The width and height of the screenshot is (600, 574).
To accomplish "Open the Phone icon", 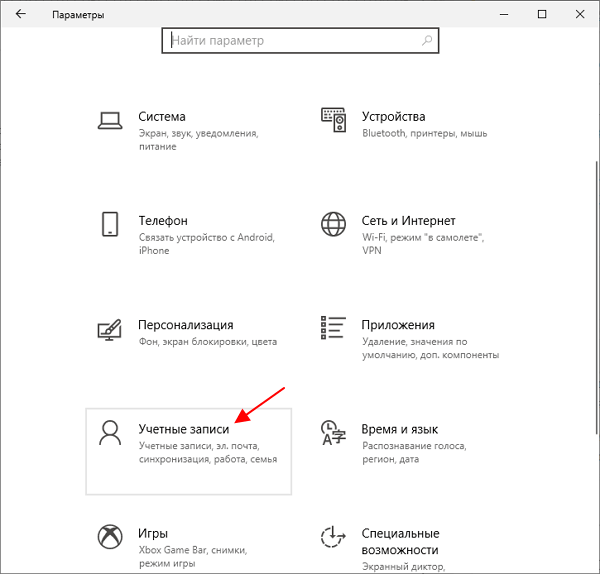I will [110, 224].
